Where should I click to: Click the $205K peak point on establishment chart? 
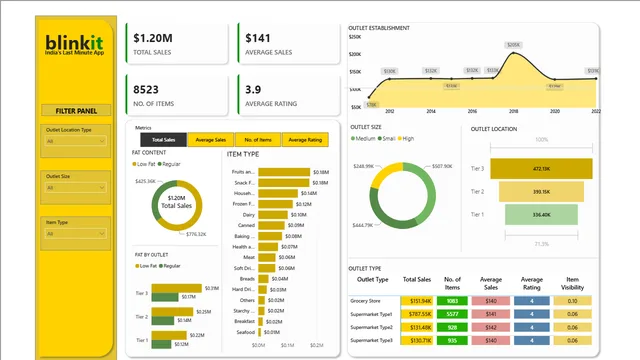513,53
